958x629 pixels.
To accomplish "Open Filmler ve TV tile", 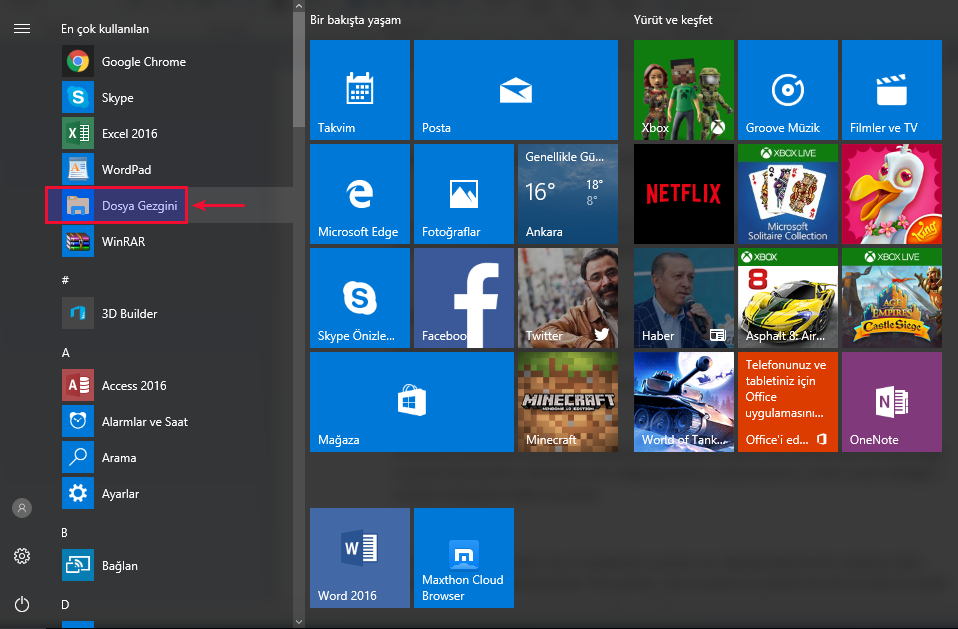I will pyautogui.click(x=891, y=90).
